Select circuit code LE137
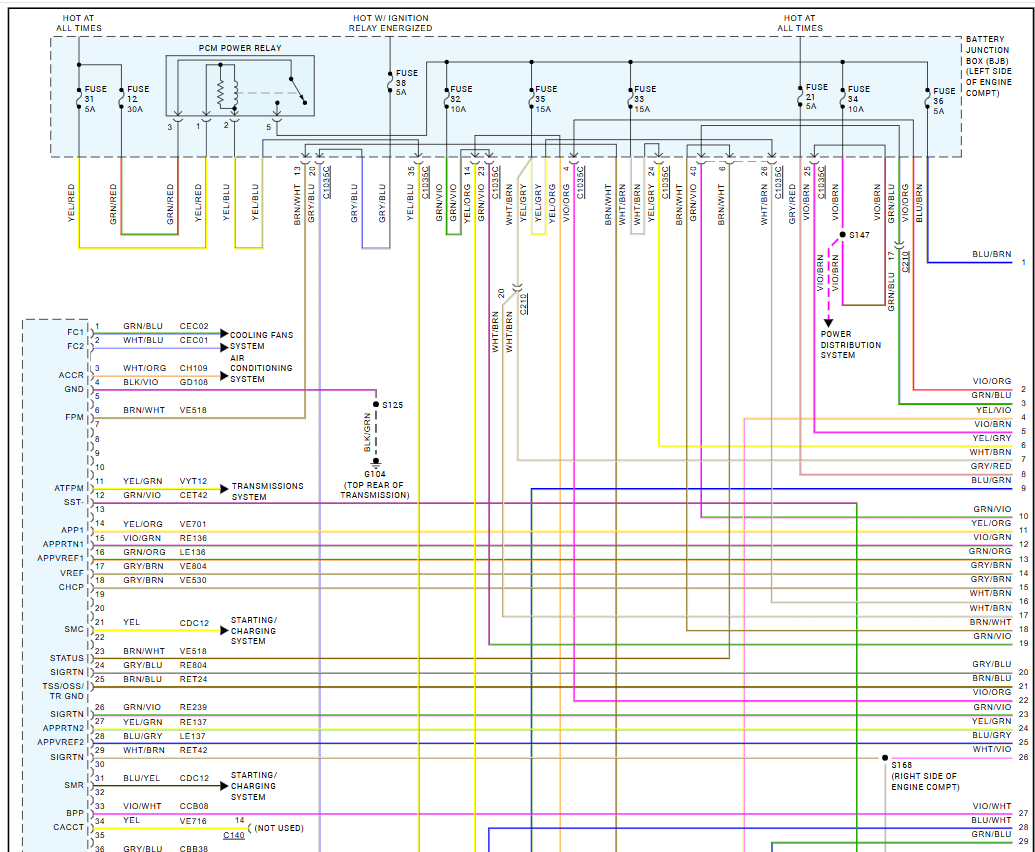Viewport: 1035px width, 852px height. coord(192,736)
